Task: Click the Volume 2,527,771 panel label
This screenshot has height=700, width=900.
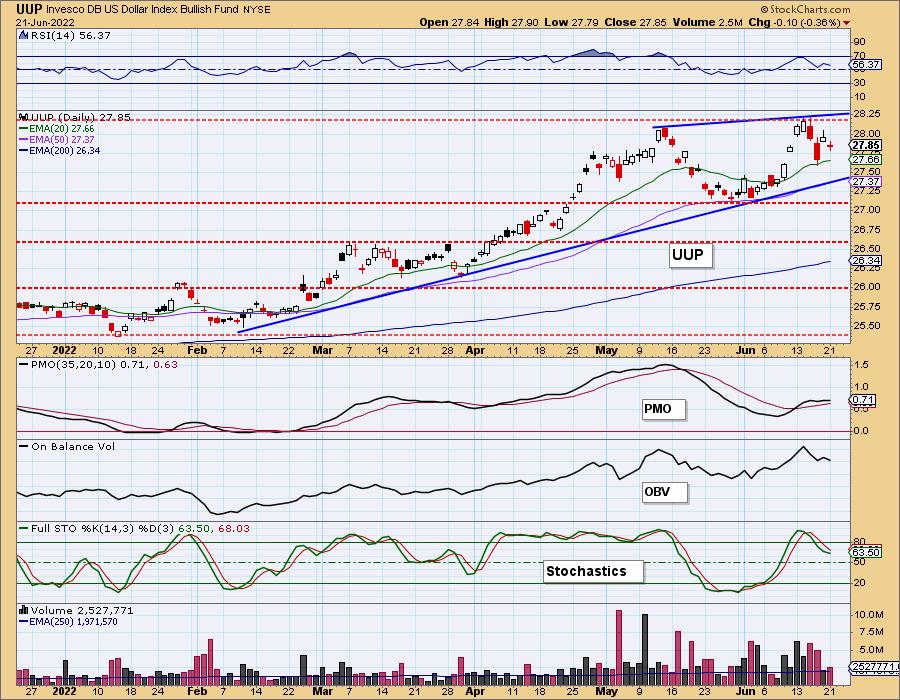Action: click(82, 610)
